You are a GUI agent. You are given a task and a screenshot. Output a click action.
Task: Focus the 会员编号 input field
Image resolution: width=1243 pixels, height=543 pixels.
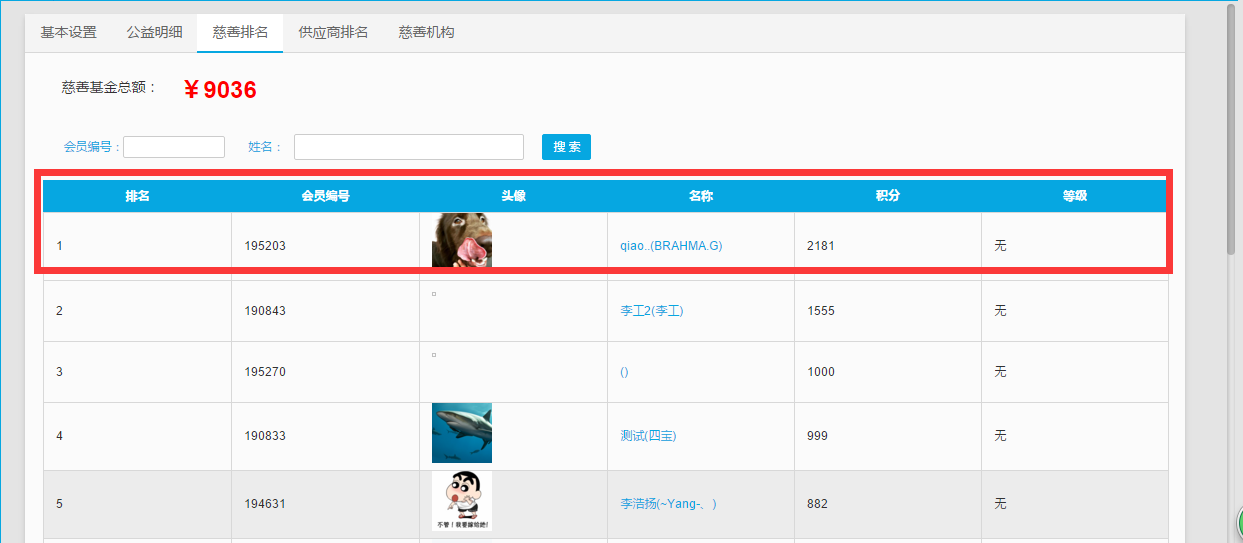[x=174, y=147]
